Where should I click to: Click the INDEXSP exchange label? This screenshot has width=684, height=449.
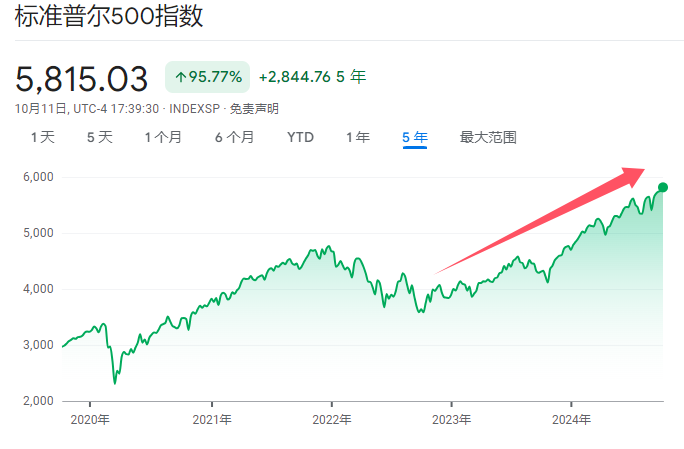click(195, 109)
